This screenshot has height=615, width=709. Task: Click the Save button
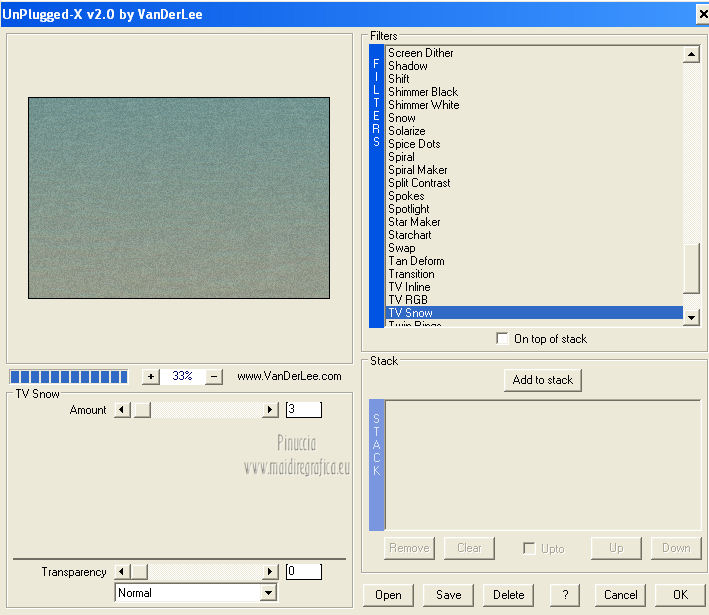pyautogui.click(x=448, y=595)
